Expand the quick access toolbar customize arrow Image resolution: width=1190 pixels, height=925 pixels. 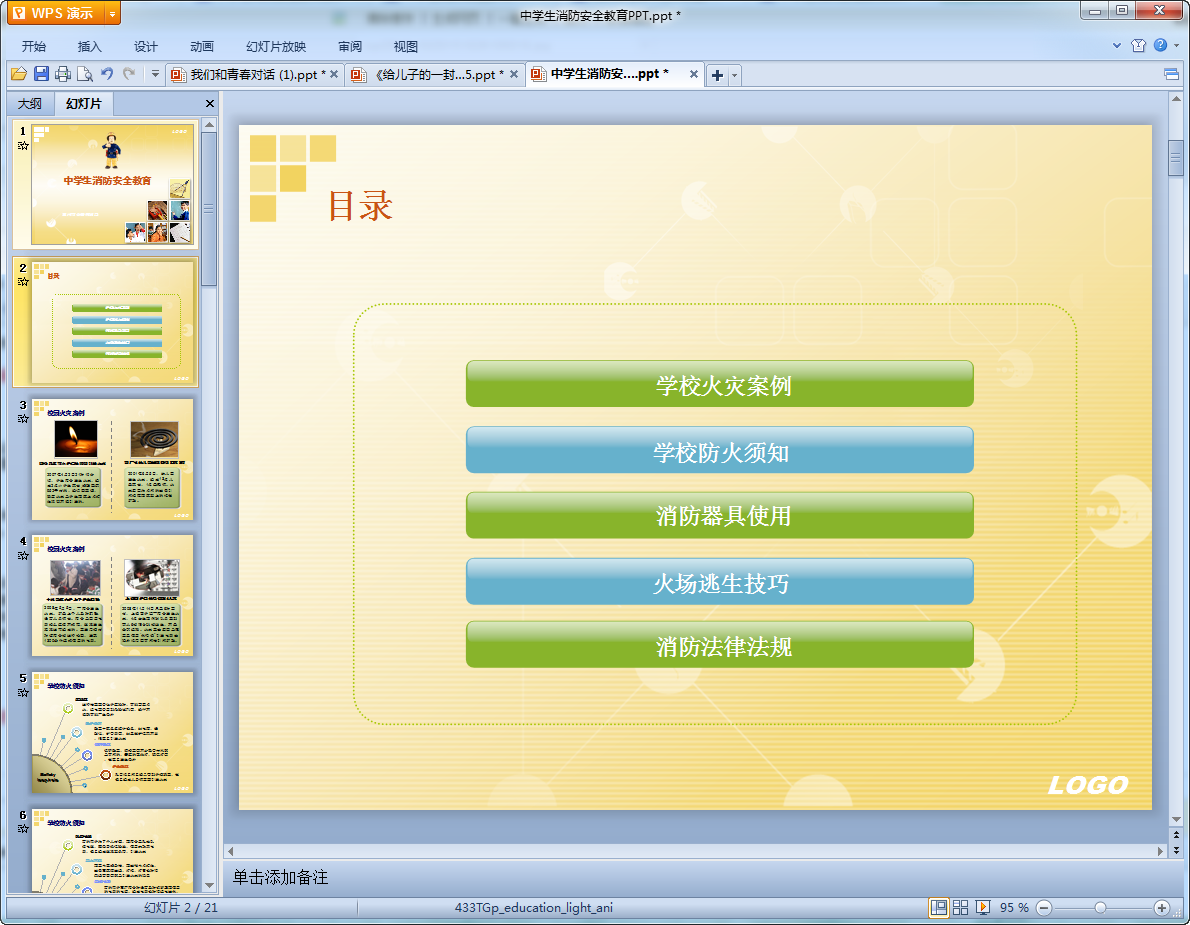pyautogui.click(x=155, y=74)
